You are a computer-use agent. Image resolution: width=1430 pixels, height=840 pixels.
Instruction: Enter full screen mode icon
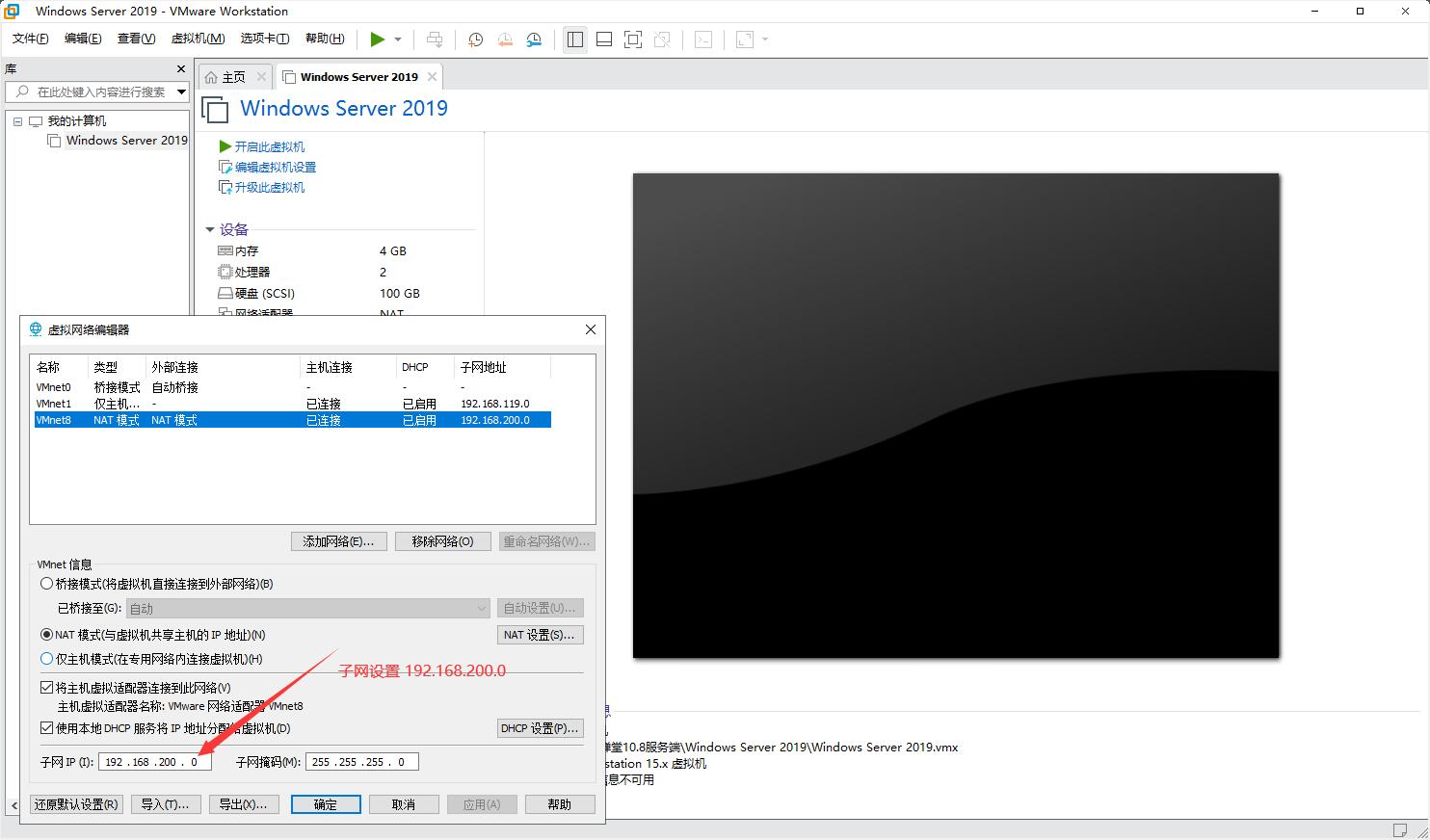pos(633,39)
